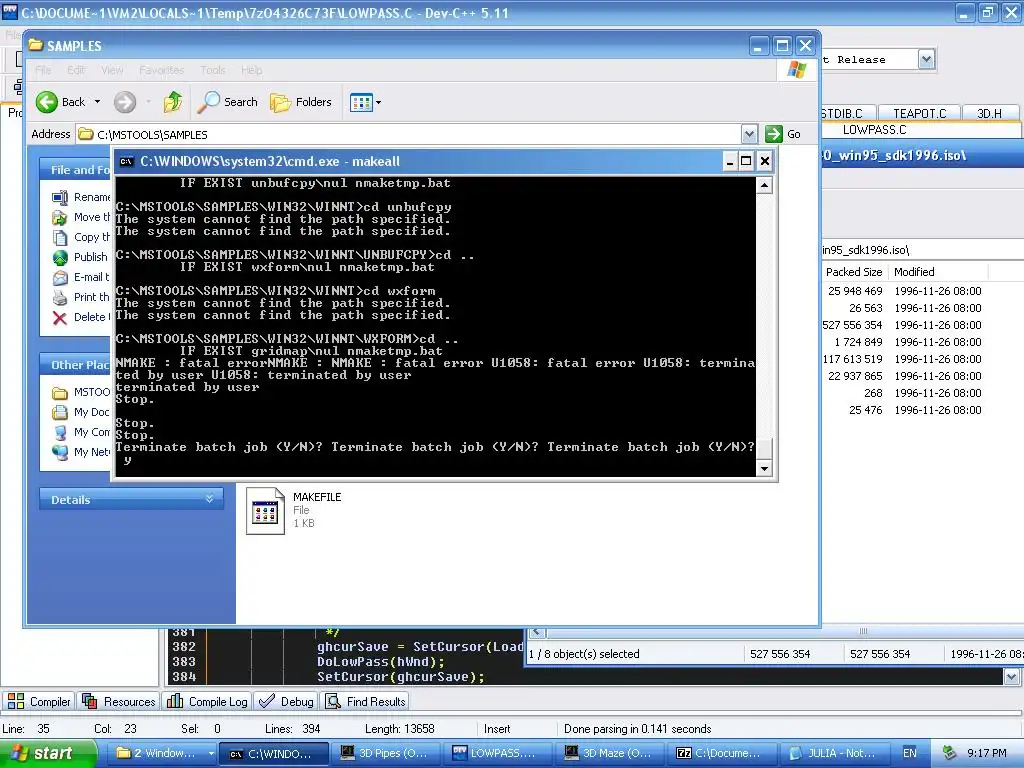
Task: Open My Network Places in Other Places
Action: [x=82, y=452]
